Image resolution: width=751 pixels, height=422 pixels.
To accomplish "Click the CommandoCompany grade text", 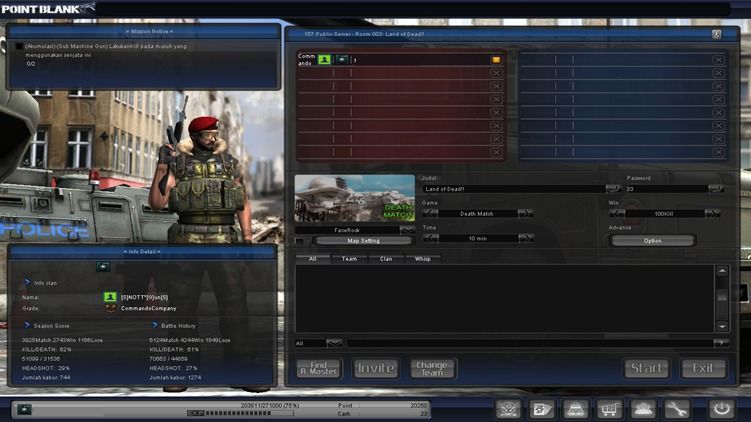I will (x=148, y=308).
